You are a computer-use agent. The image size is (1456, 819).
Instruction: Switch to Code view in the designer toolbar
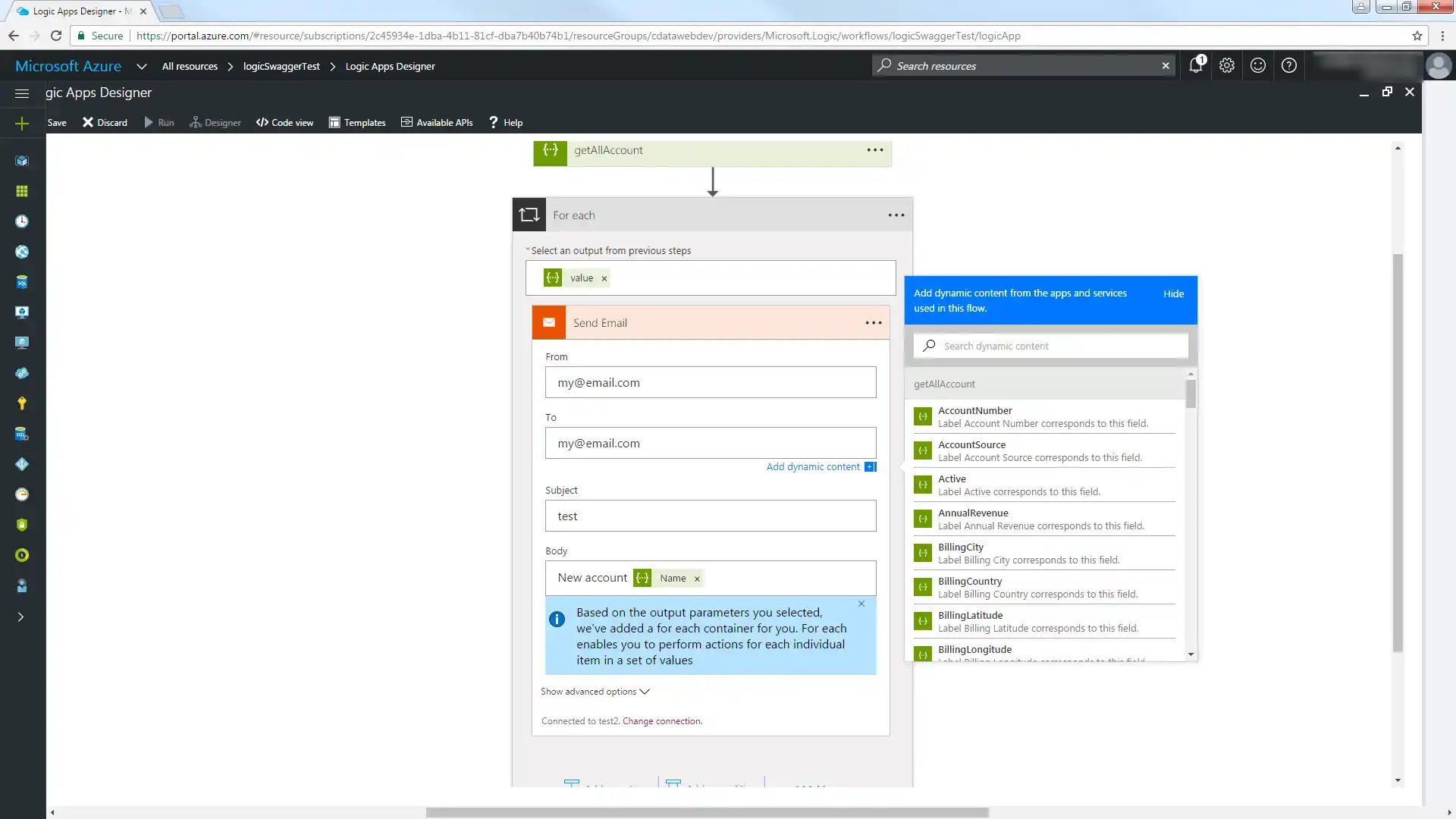284,122
